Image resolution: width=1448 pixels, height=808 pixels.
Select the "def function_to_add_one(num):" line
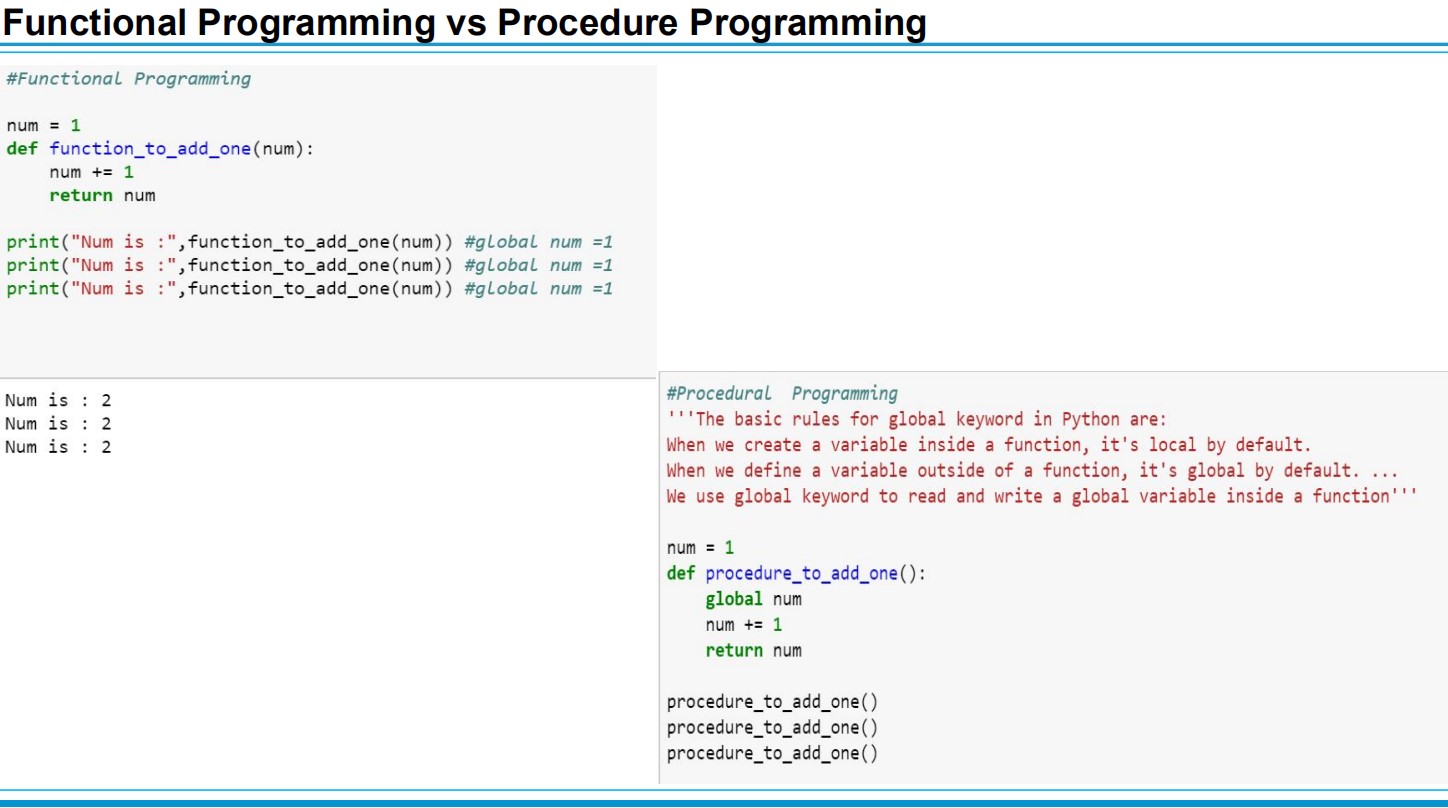pos(160,149)
